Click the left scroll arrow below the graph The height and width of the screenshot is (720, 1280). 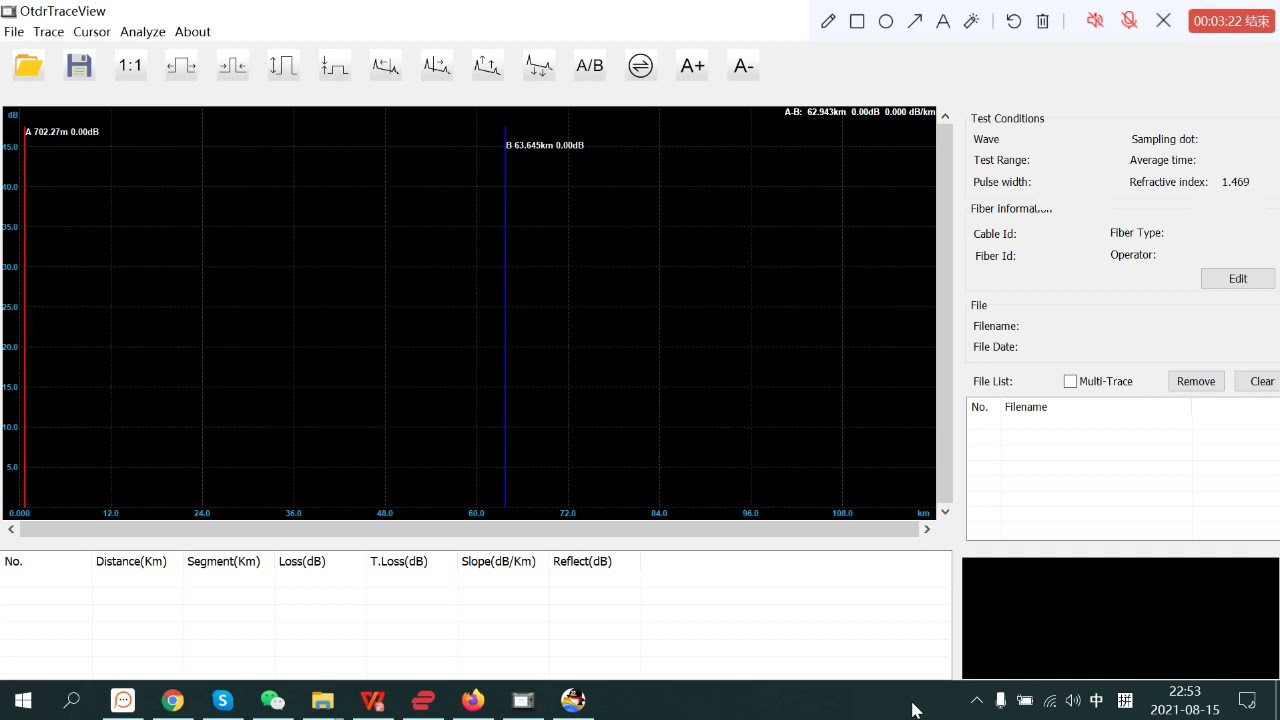pyautogui.click(x=11, y=529)
